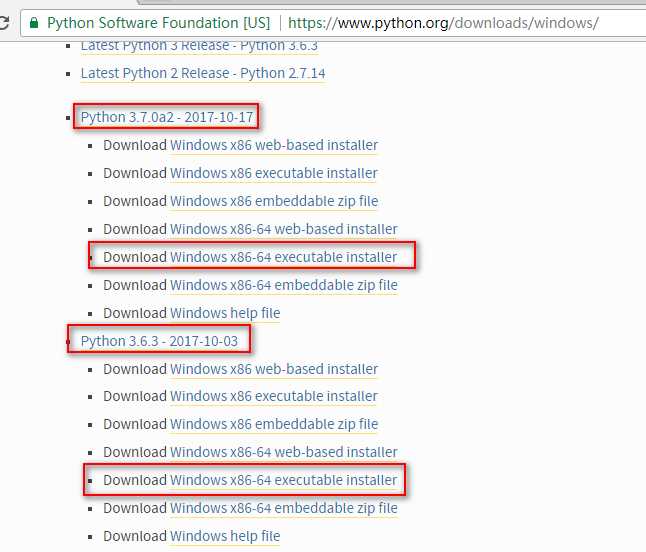Open Latest Python 3 Release - Python 3.6.3 link
The width and height of the screenshot is (646, 552).
point(199,46)
